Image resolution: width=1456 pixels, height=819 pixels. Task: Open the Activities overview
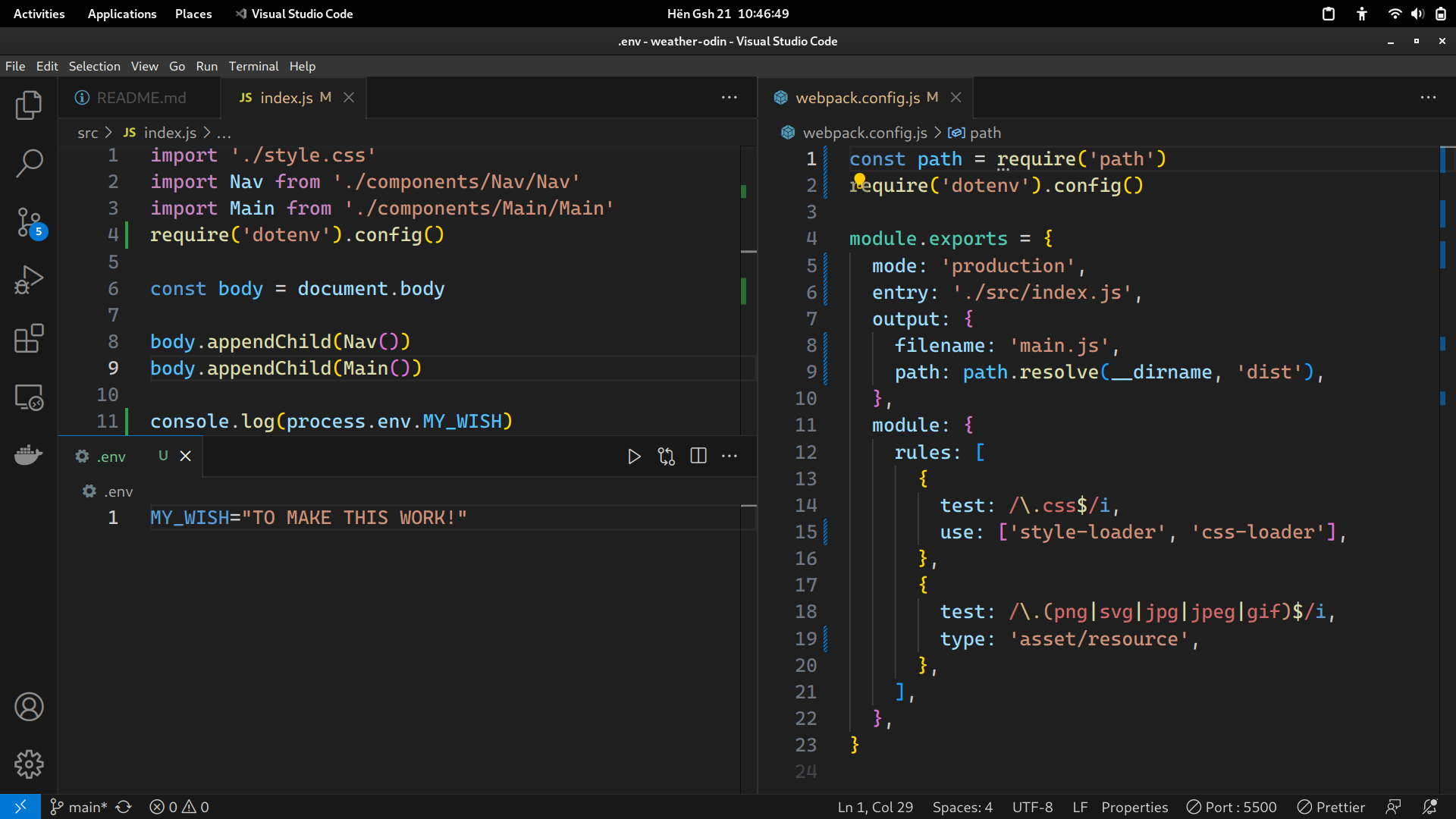39,14
